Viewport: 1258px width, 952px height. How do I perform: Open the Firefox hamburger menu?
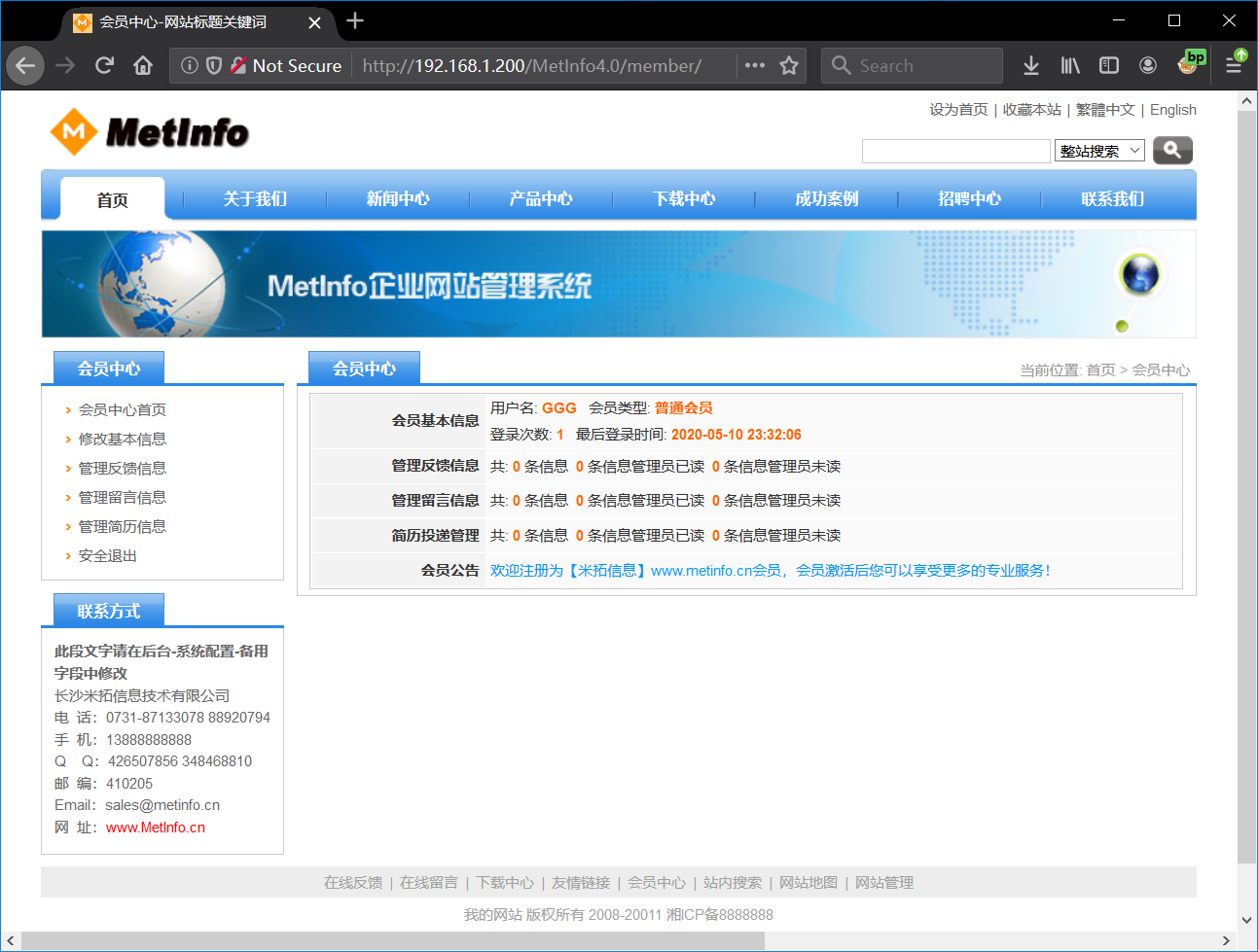coord(1234,65)
